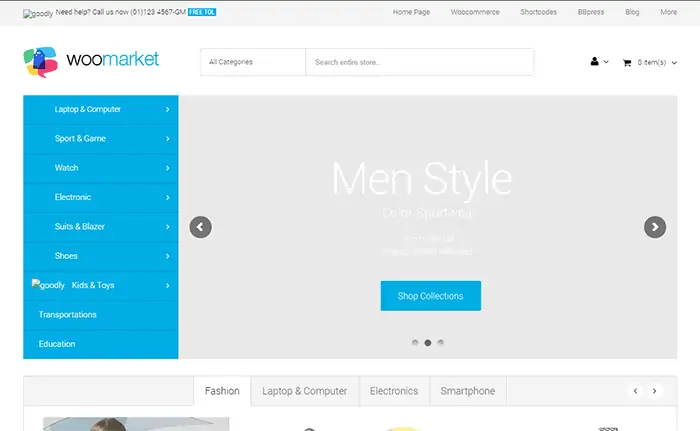Click previous arrow in product tabs
The height and width of the screenshot is (431, 700).
point(635,391)
